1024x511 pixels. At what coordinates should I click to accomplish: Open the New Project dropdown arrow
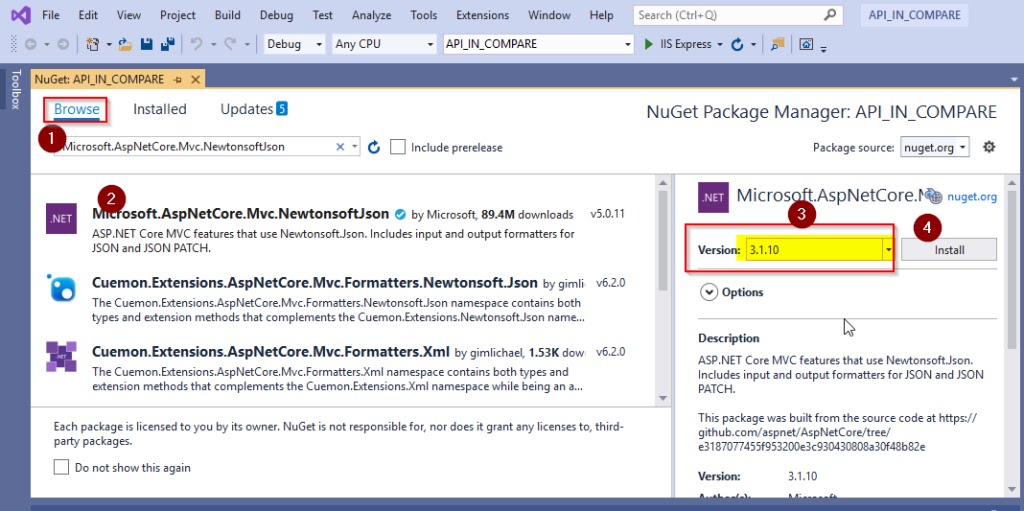109,44
